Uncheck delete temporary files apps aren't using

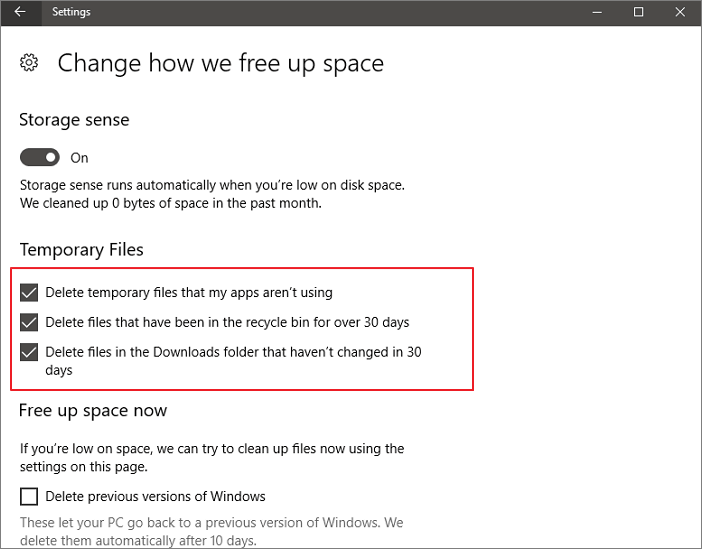pos(29,293)
